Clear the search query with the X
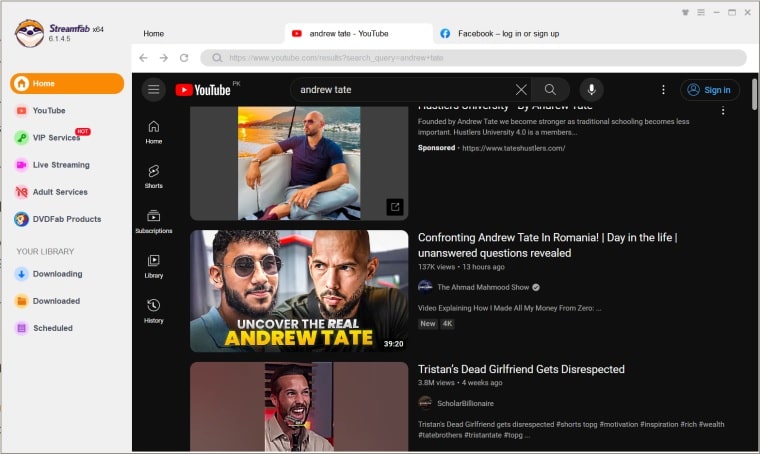760x454 pixels. [x=521, y=90]
